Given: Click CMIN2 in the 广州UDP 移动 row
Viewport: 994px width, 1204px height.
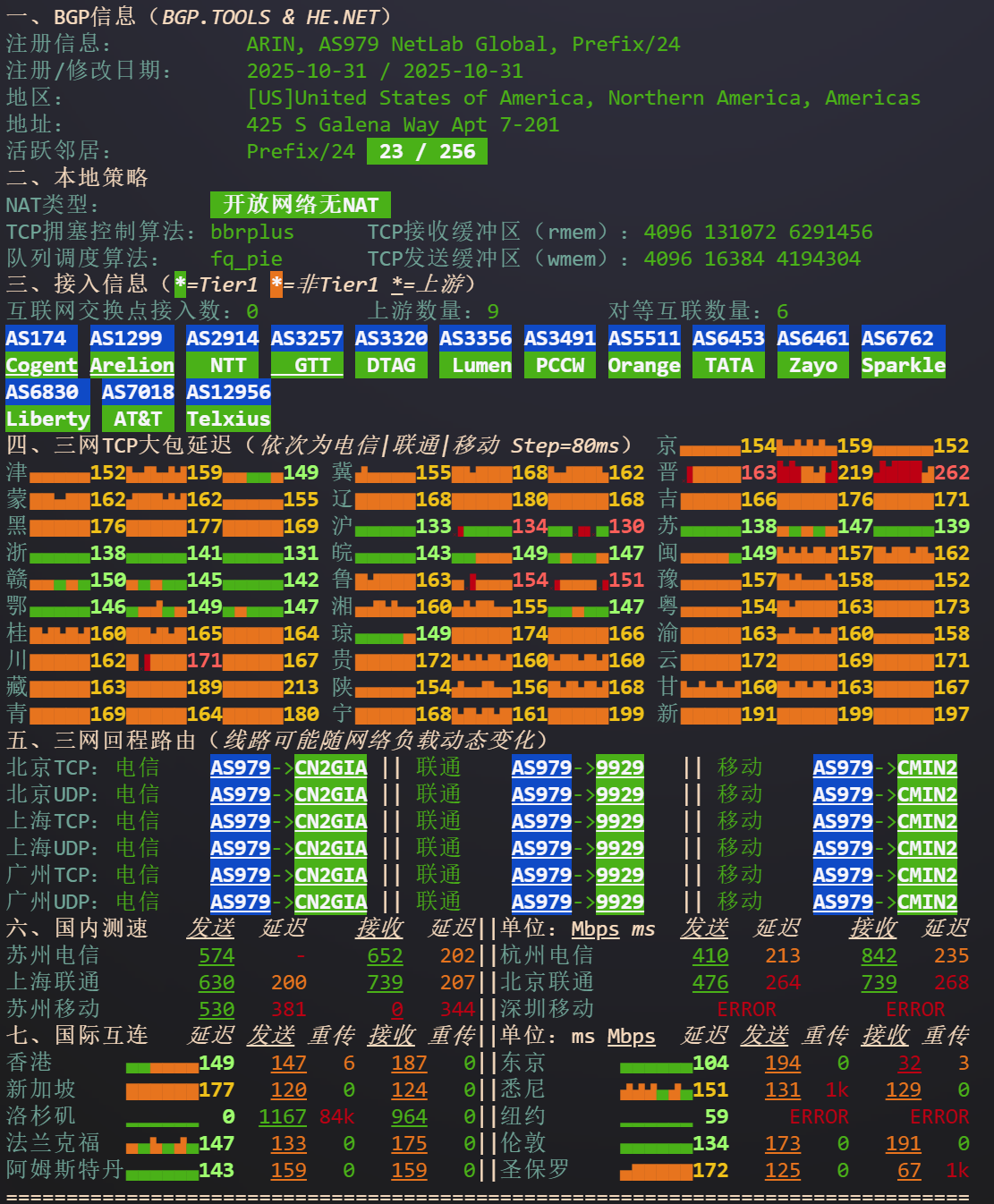Looking at the screenshot, I should tap(927, 902).
